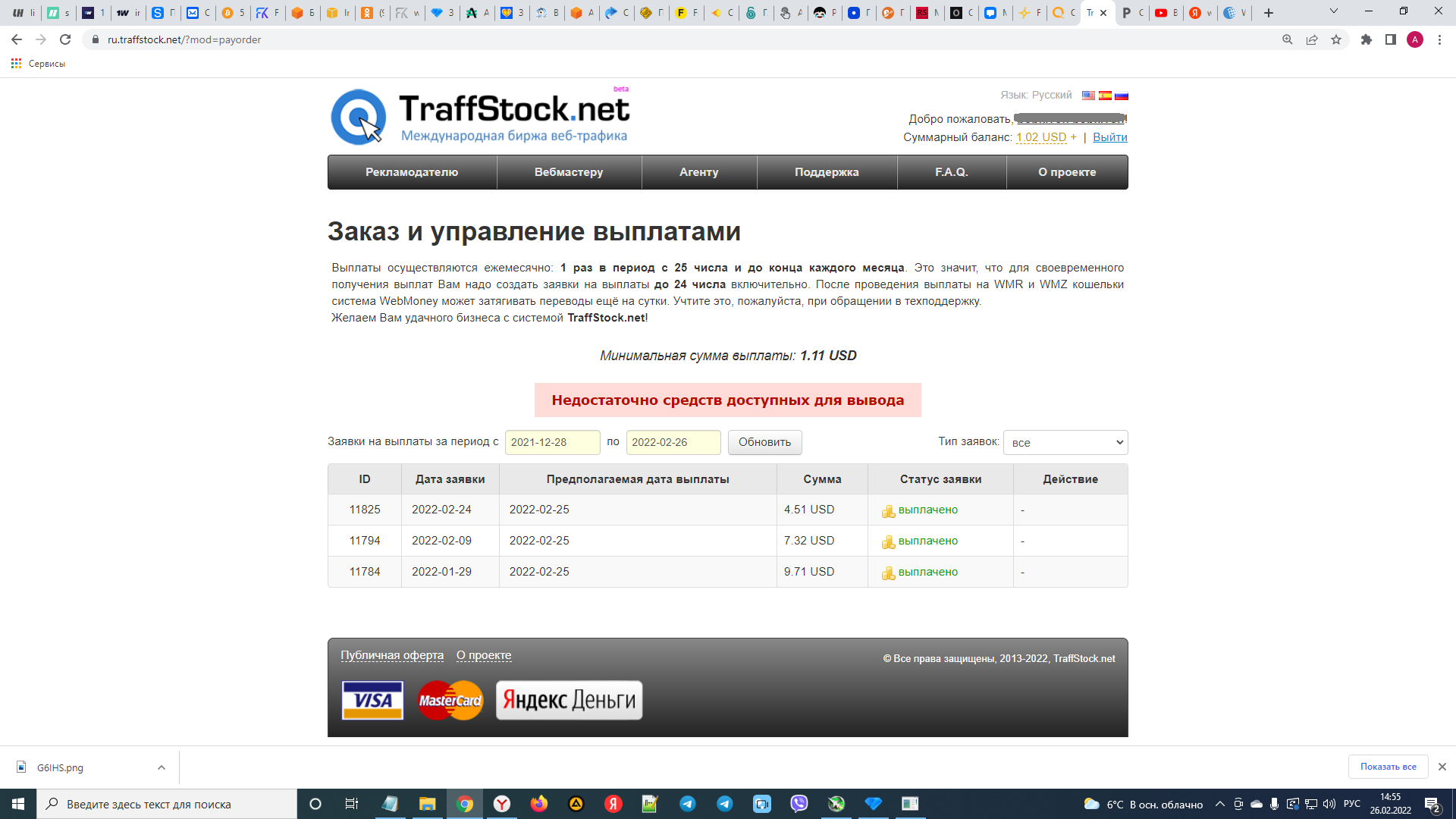Log out via the Выйти link
The height and width of the screenshot is (819, 1456).
click(x=1110, y=137)
